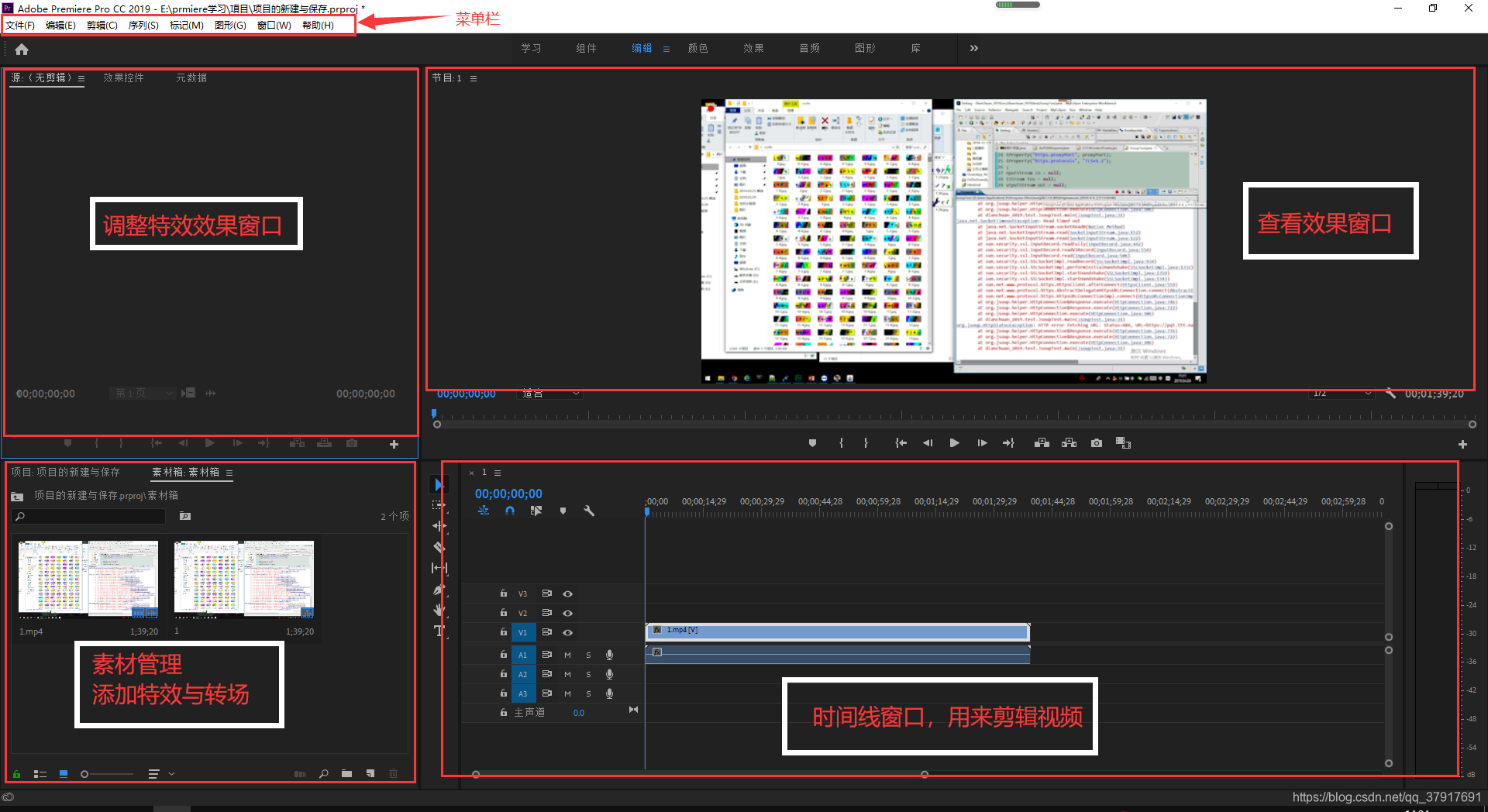The height and width of the screenshot is (812, 1488).
Task: Open Program monitor button editor plus icon
Action: [x=1462, y=444]
